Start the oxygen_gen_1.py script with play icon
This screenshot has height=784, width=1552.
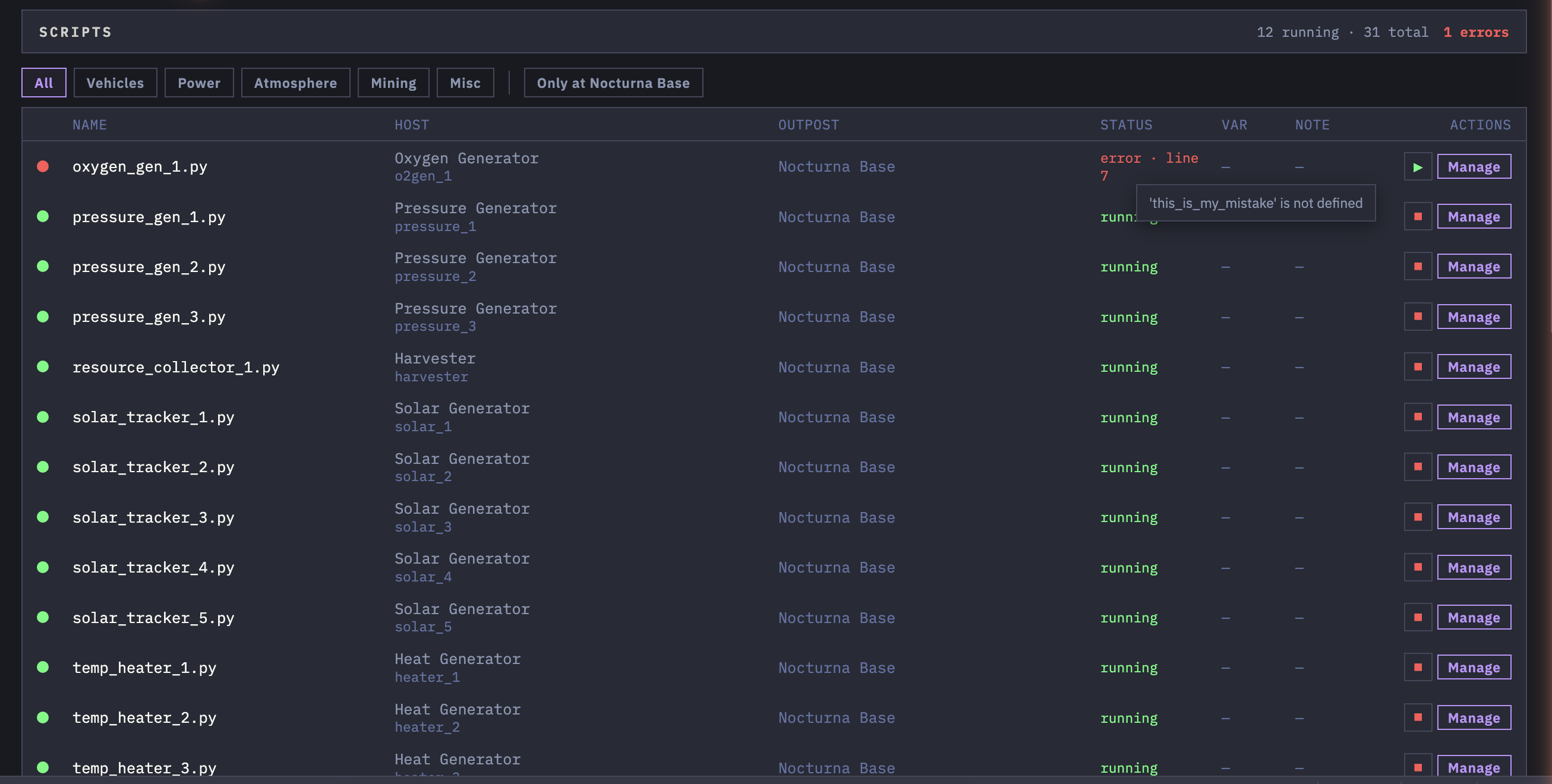pyautogui.click(x=1417, y=167)
